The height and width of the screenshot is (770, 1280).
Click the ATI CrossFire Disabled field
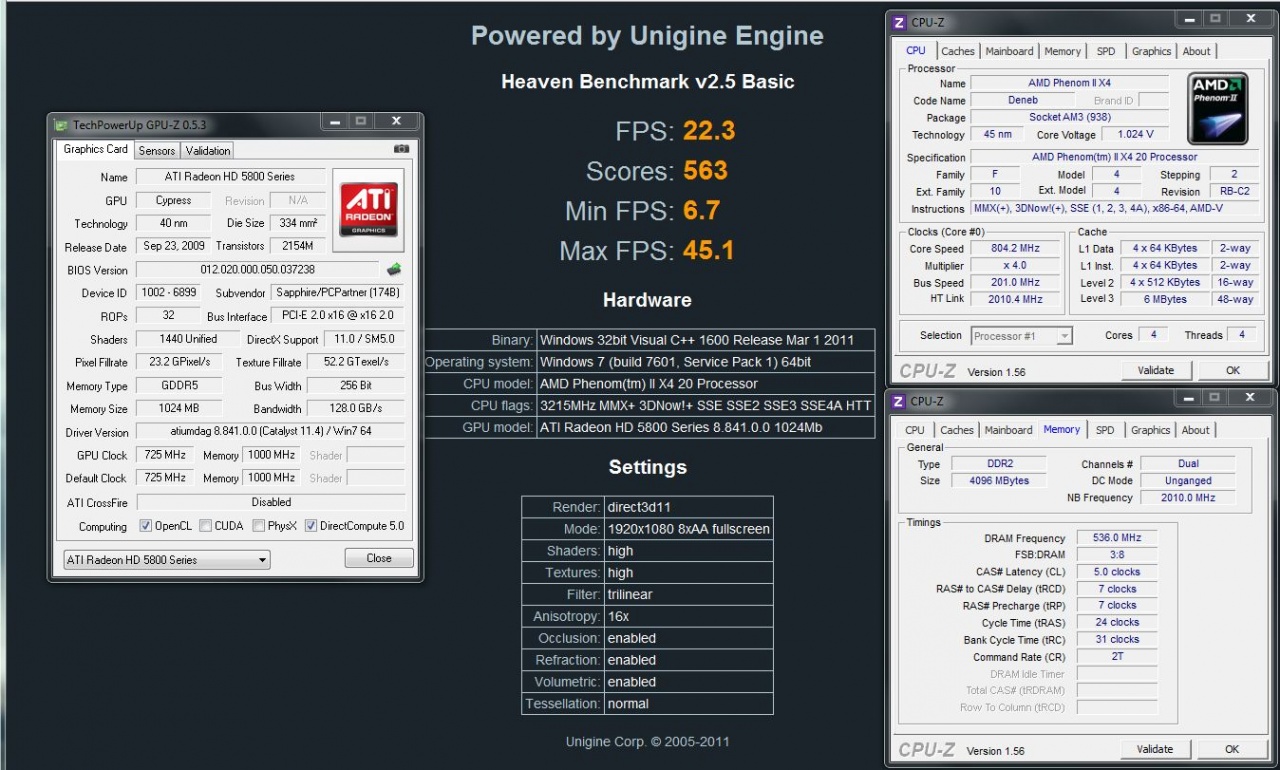(x=270, y=502)
